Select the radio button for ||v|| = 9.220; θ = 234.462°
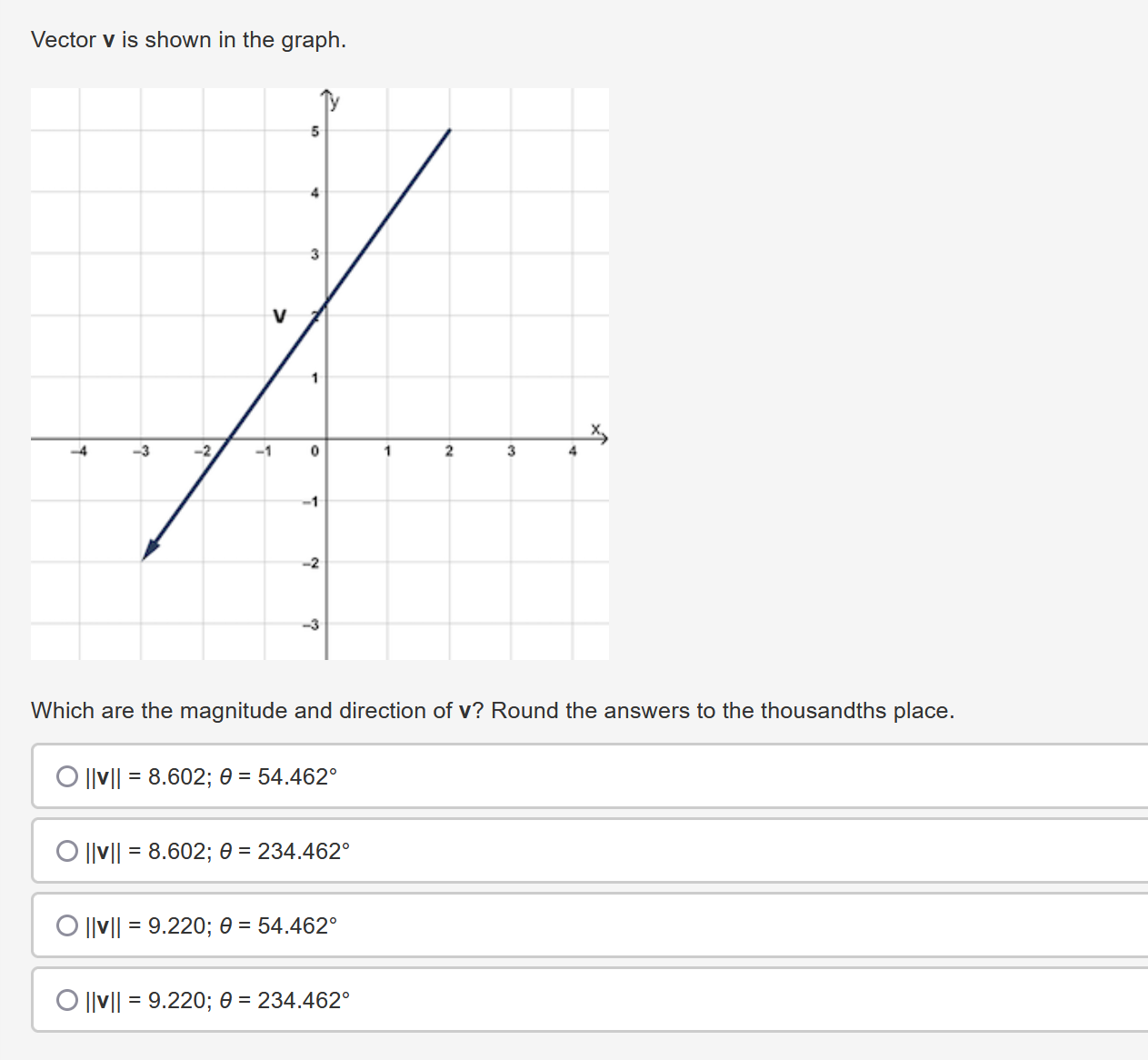Screen dimensions: 1148x1060 65,1001
